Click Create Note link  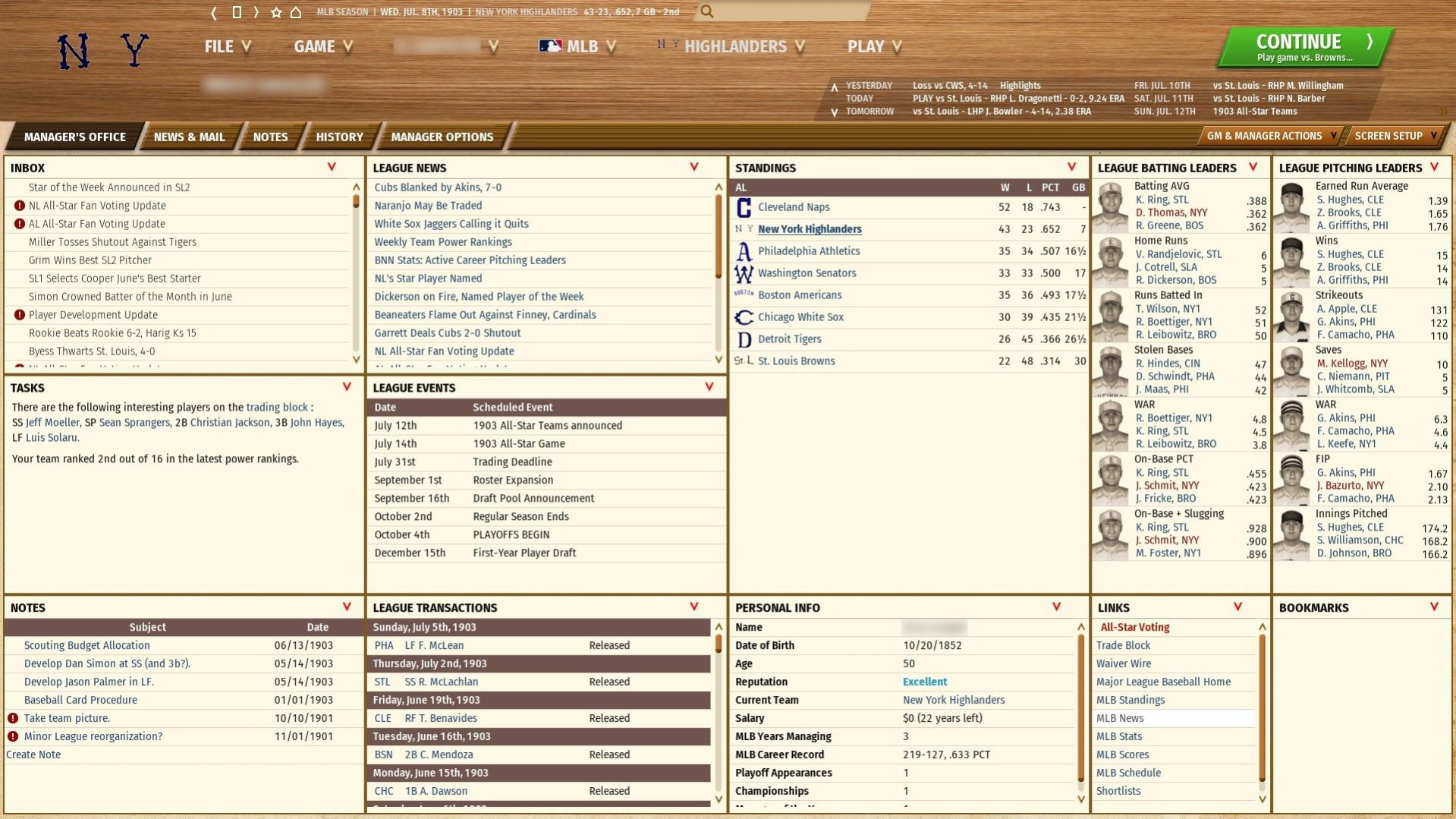click(x=33, y=754)
